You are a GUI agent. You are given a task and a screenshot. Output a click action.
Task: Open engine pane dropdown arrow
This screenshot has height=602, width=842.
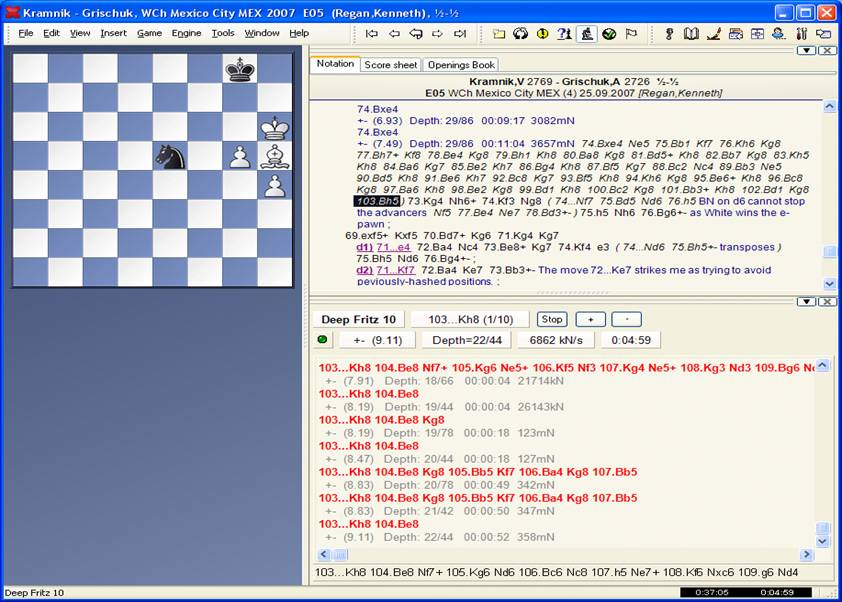click(x=807, y=301)
